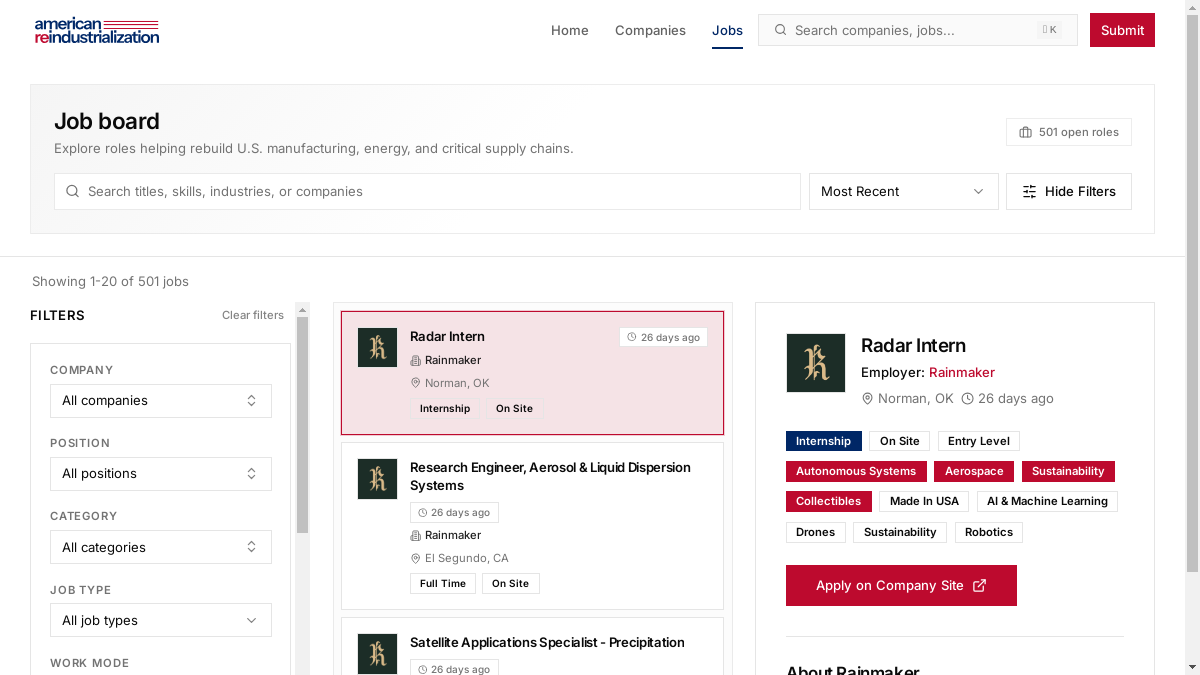This screenshot has height=675, width=1200.
Task: Click the red Submit button
Action: [1122, 30]
